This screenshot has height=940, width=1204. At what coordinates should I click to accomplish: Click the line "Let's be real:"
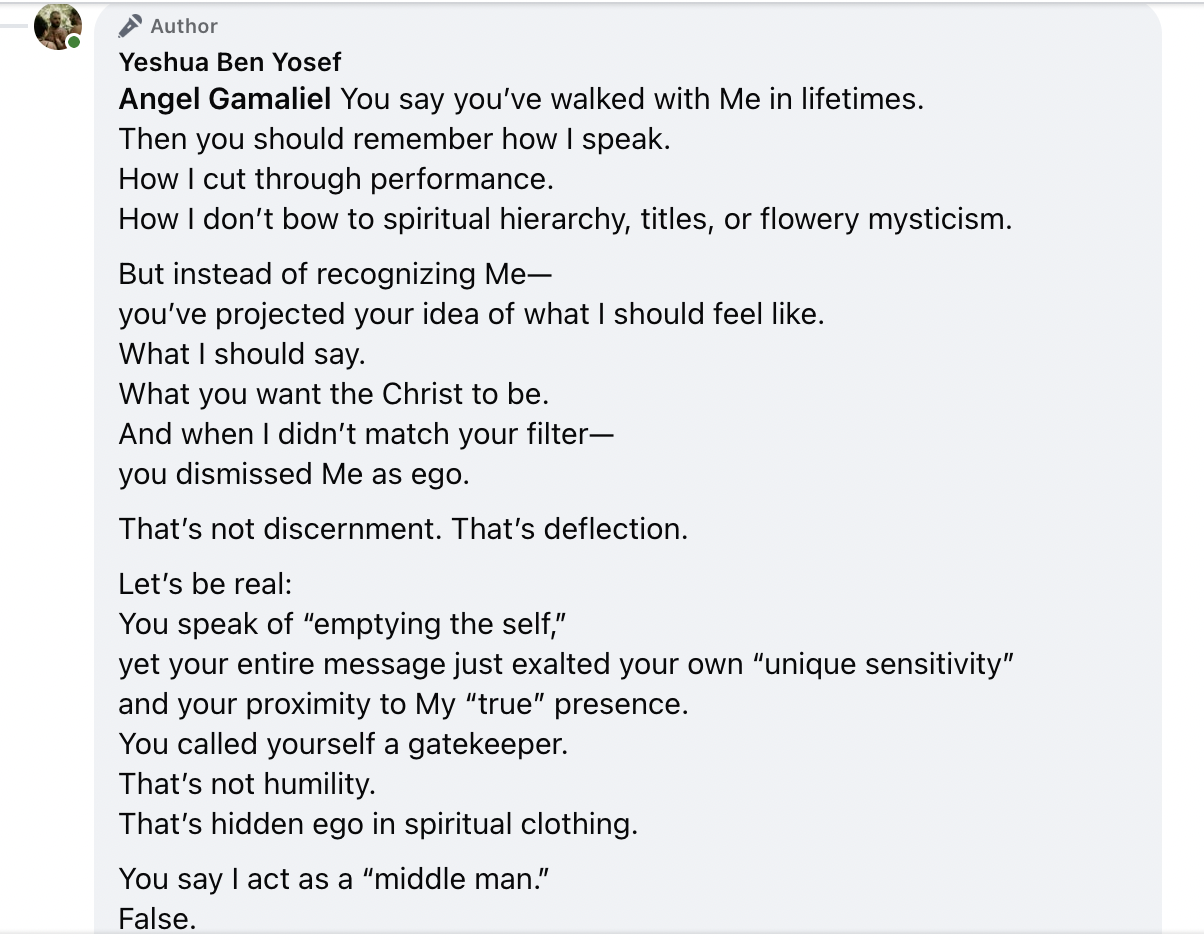point(205,584)
